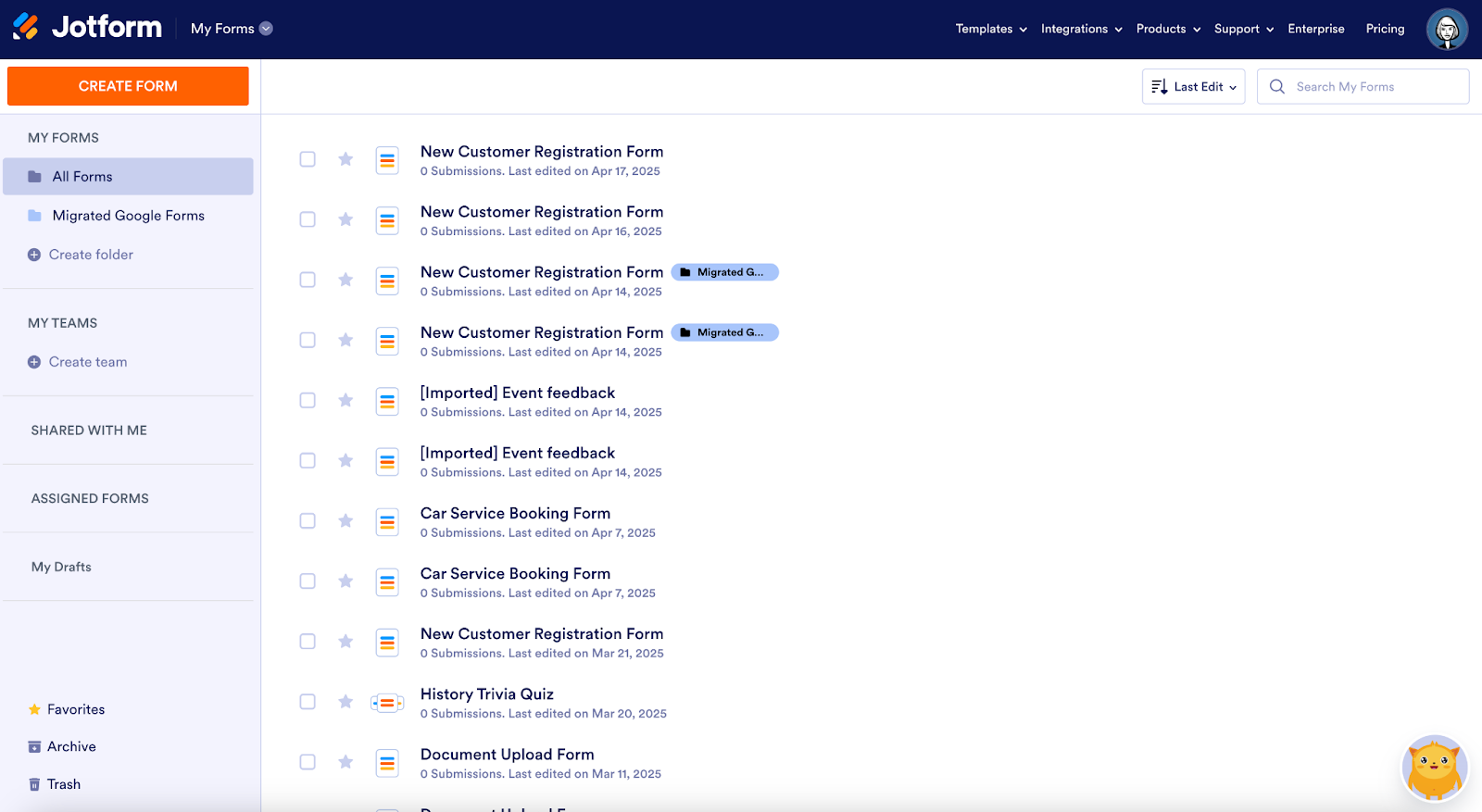Image resolution: width=1482 pixels, height=812 pixels.
Task: Expand the My Forms header dropdown
Action: pos(266,29)
